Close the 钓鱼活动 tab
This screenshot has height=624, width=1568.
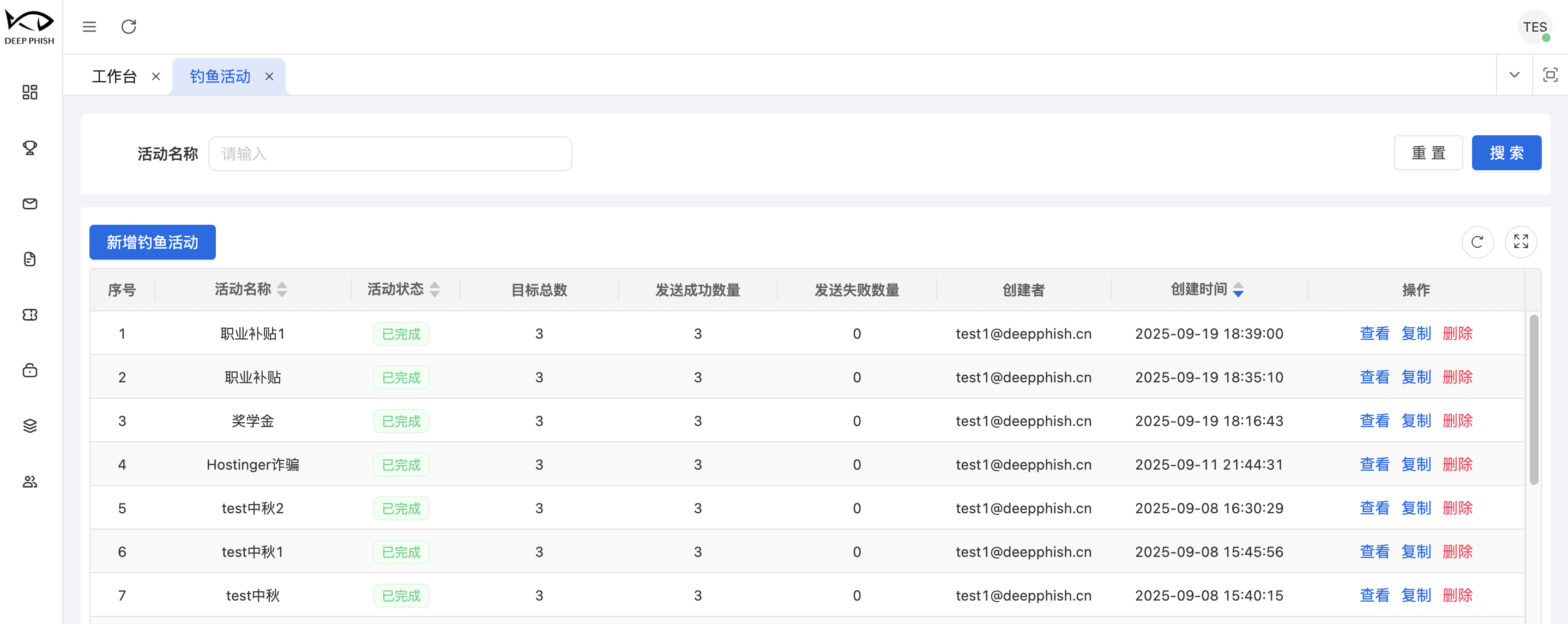[269, 76]
